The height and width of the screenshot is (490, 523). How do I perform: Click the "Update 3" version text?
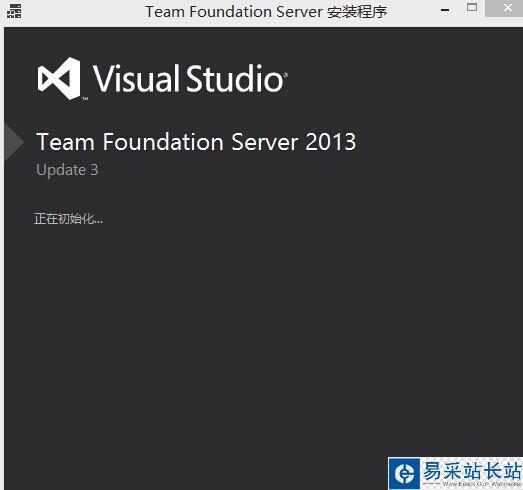[67, 170]
